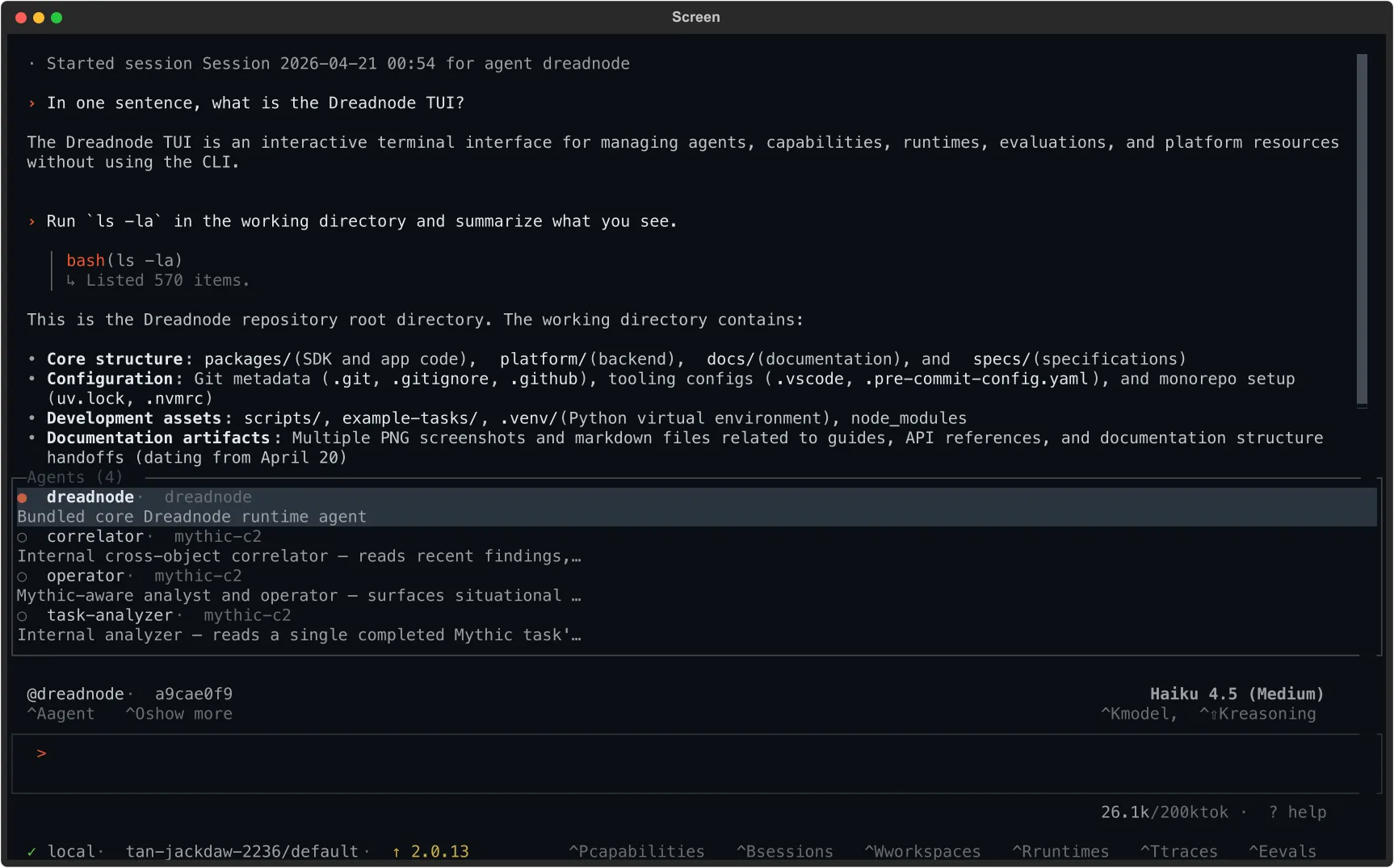This screenshot has width=1394, height=868.
Task: Switch to the capabilities tab
Action: click(x=636, y=851)
